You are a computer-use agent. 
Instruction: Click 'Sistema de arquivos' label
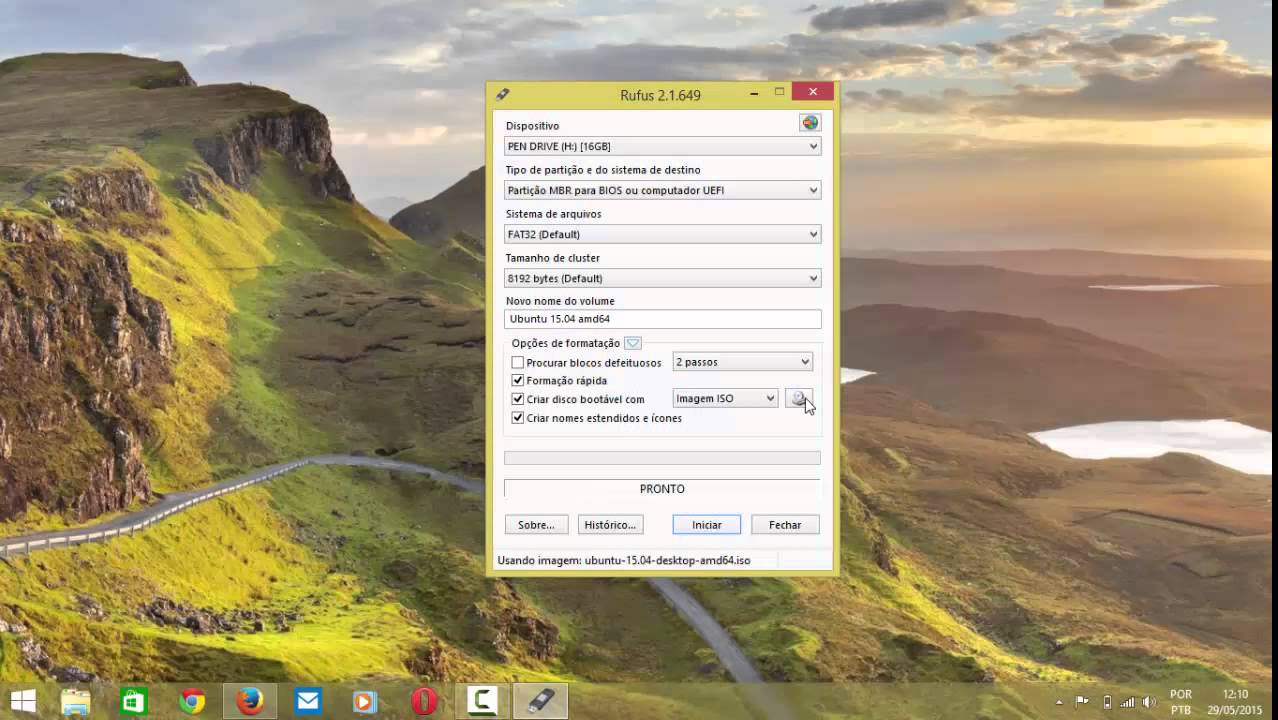(553, 214)
